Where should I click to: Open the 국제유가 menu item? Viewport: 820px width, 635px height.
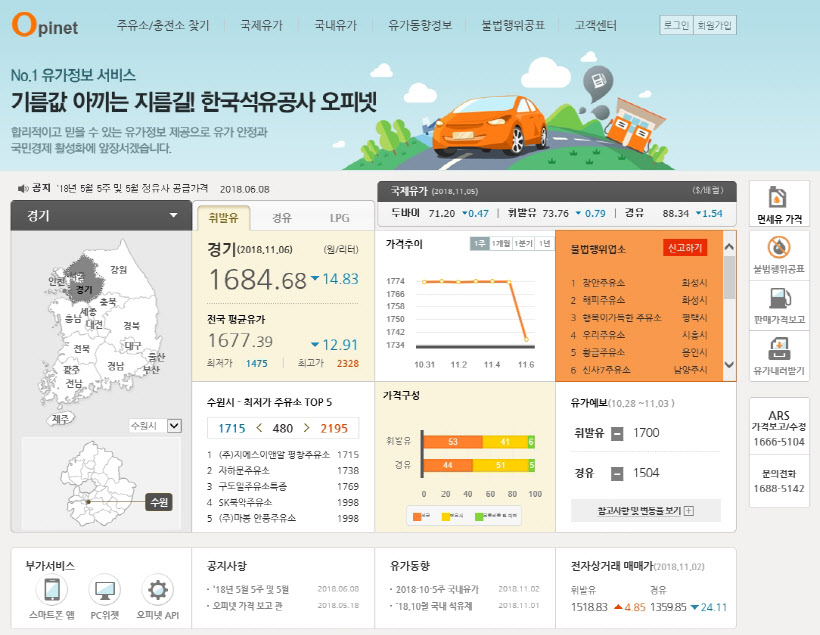(262, 25)
